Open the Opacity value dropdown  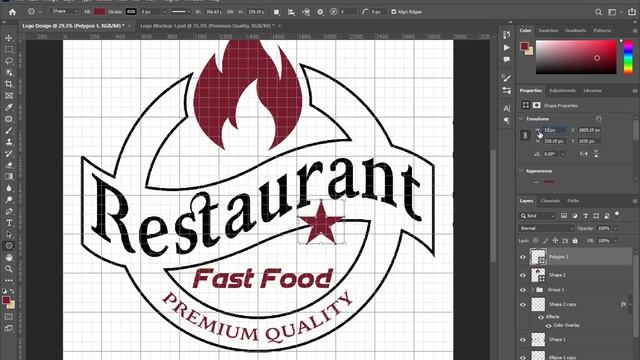(616, 229)
